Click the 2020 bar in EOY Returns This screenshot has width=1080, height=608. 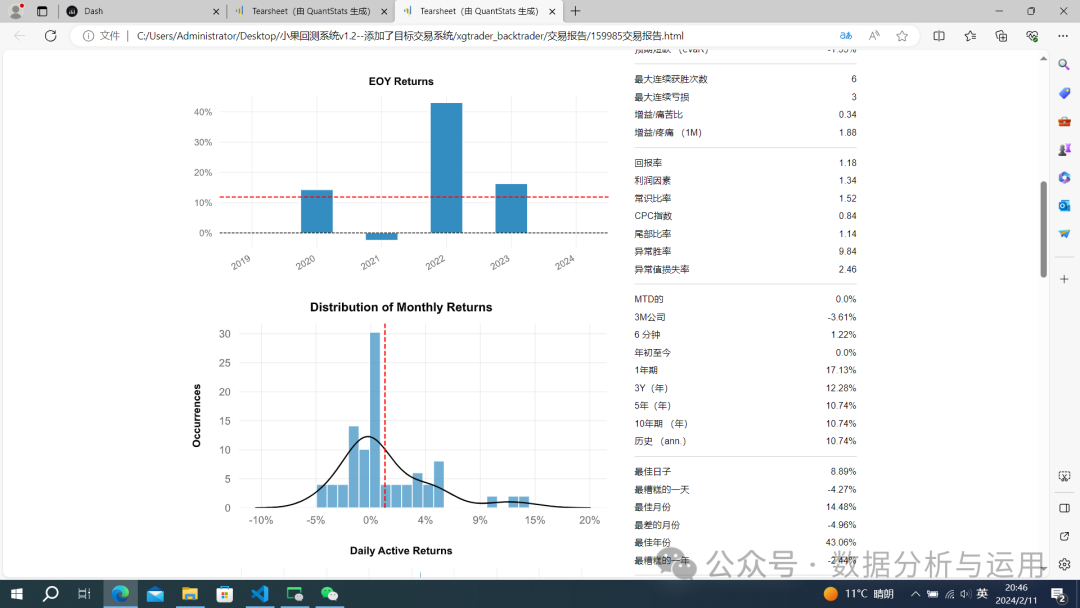317,211
